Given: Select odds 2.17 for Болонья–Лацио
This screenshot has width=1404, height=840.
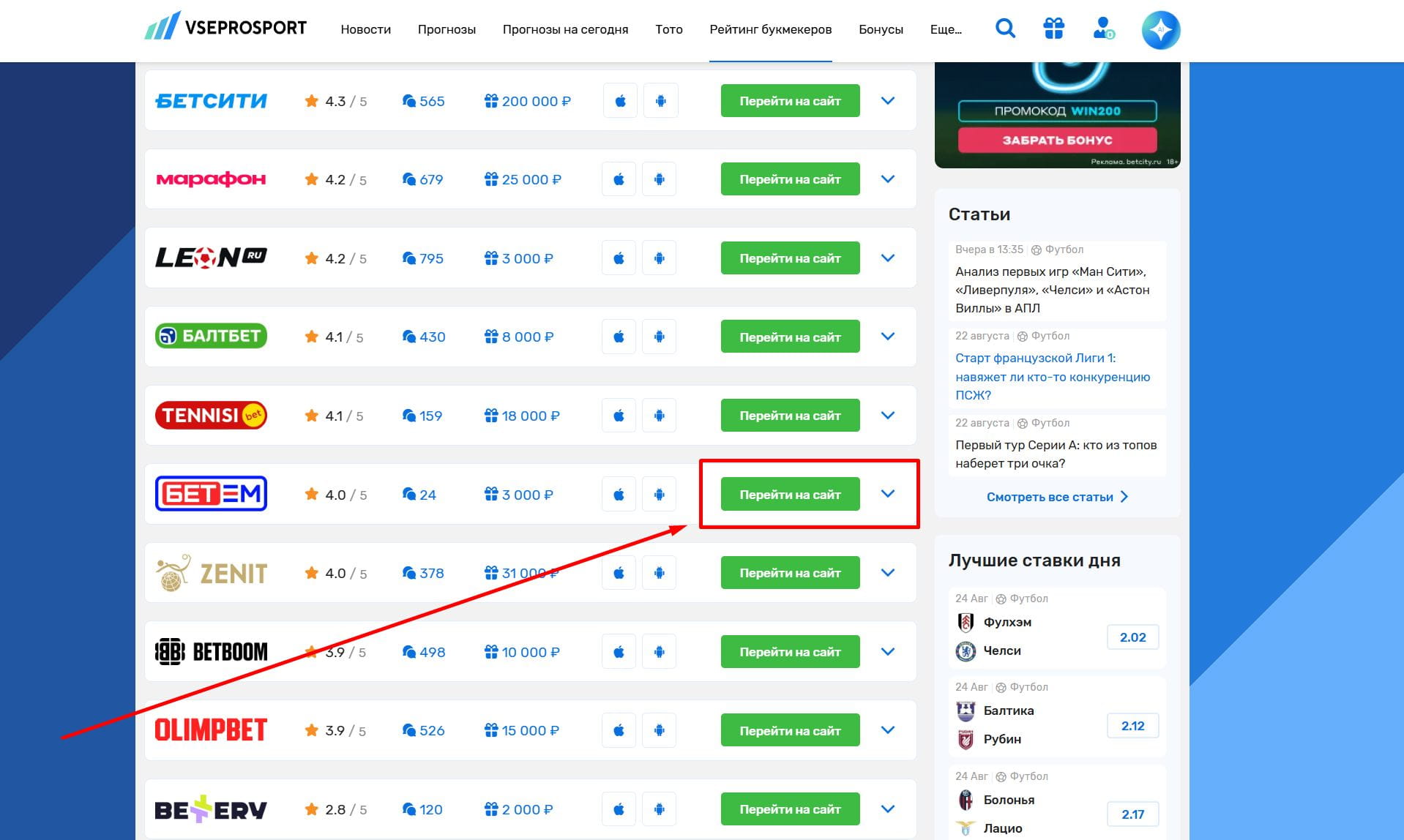Looking at the screenshot, I should 1132,814.
